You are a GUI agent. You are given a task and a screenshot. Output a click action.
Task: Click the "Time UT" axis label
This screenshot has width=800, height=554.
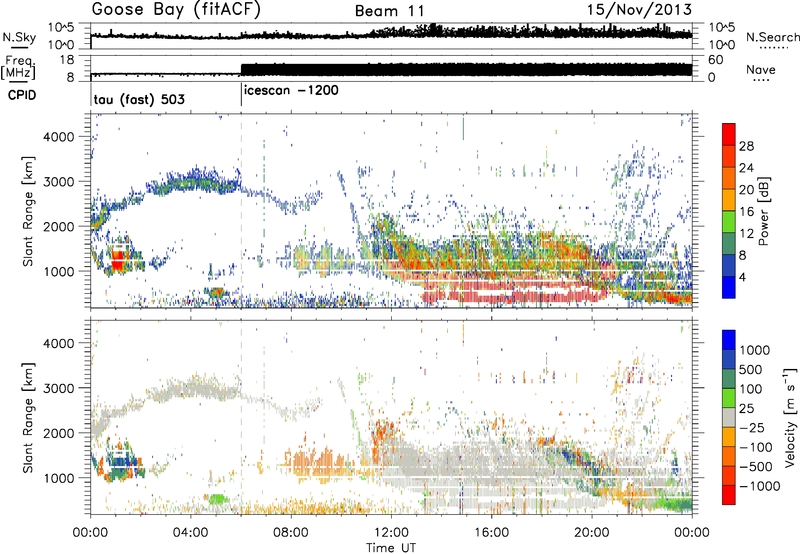coord(391,548)
